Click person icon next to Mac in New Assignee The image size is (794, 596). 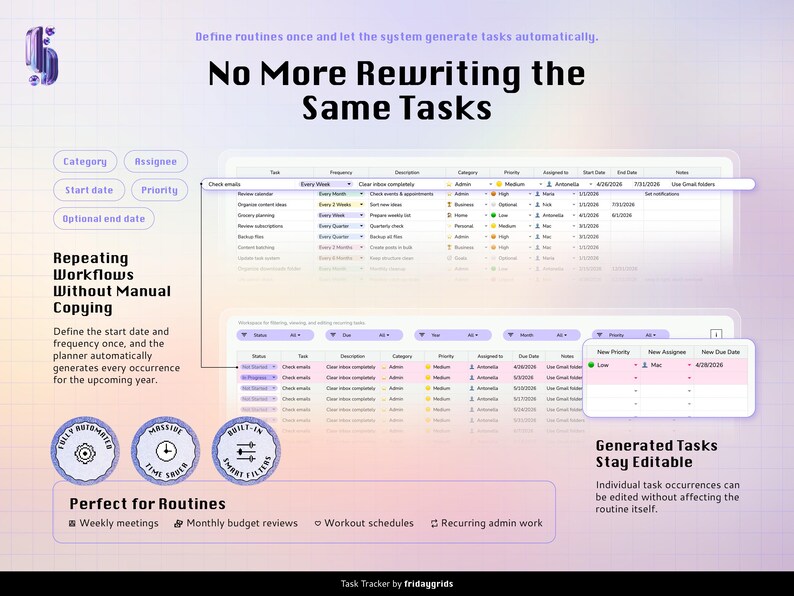(x=645, y=365)
